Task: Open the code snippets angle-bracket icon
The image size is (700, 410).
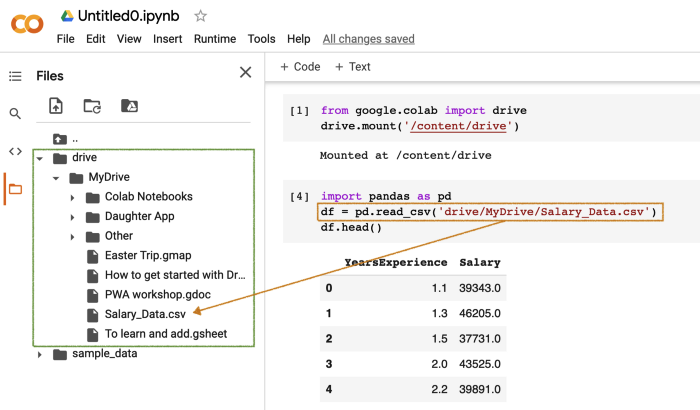Action: coord(15,151)
